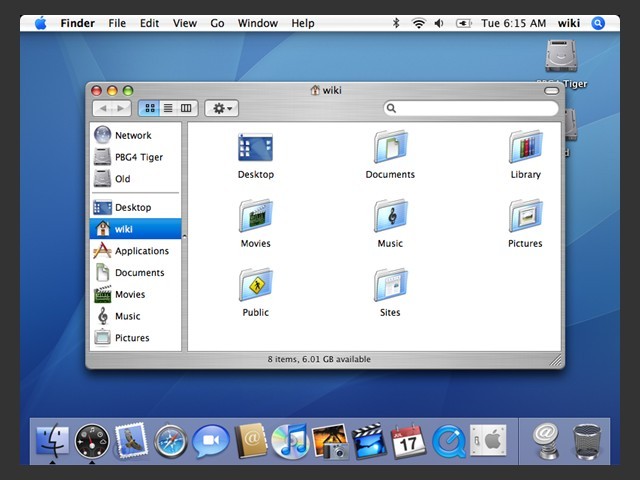Click the @ website spring icon in Dock

(x=546, y=441)
